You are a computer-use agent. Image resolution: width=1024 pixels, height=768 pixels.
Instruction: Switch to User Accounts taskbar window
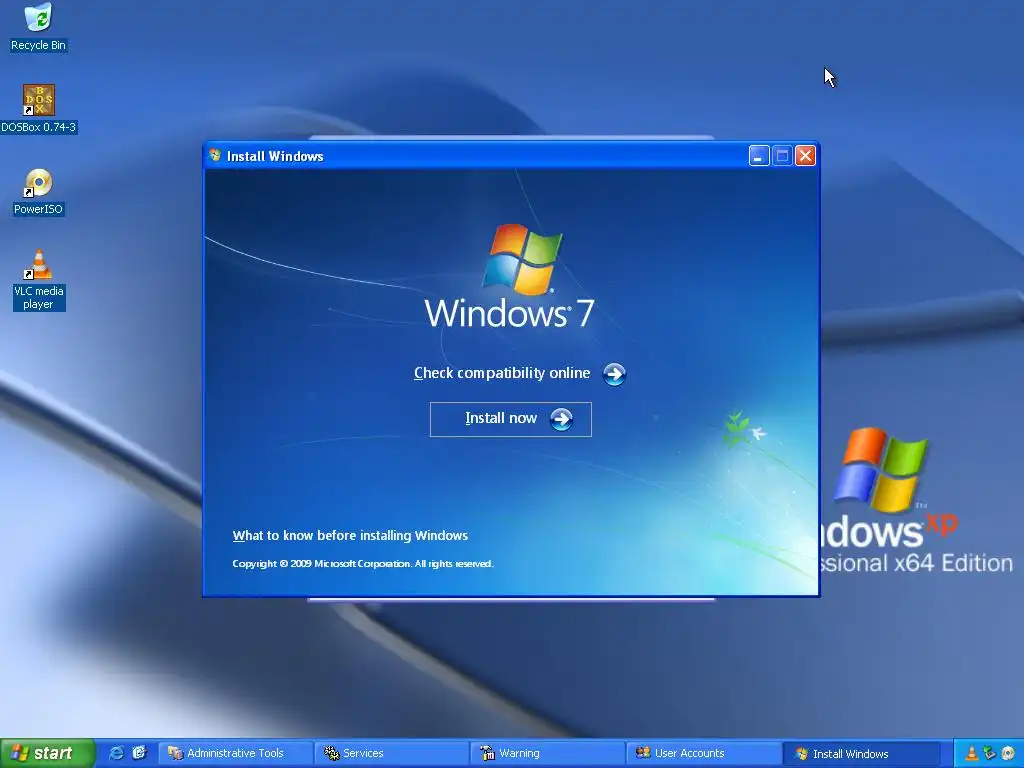(703, 753)
